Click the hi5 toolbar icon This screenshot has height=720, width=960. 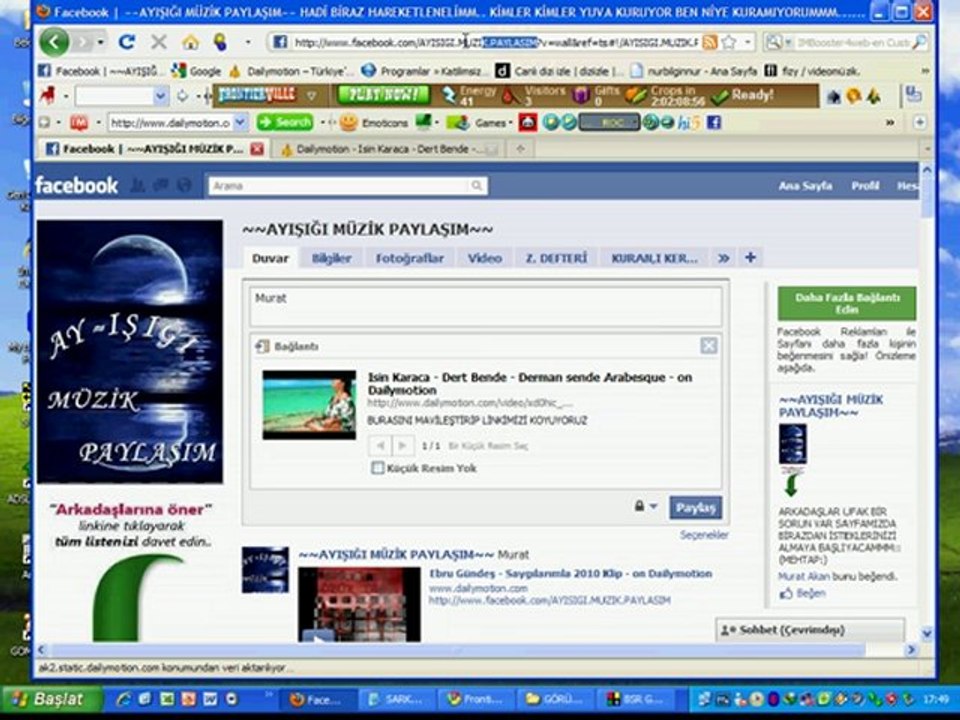click(x=689, y=122)
